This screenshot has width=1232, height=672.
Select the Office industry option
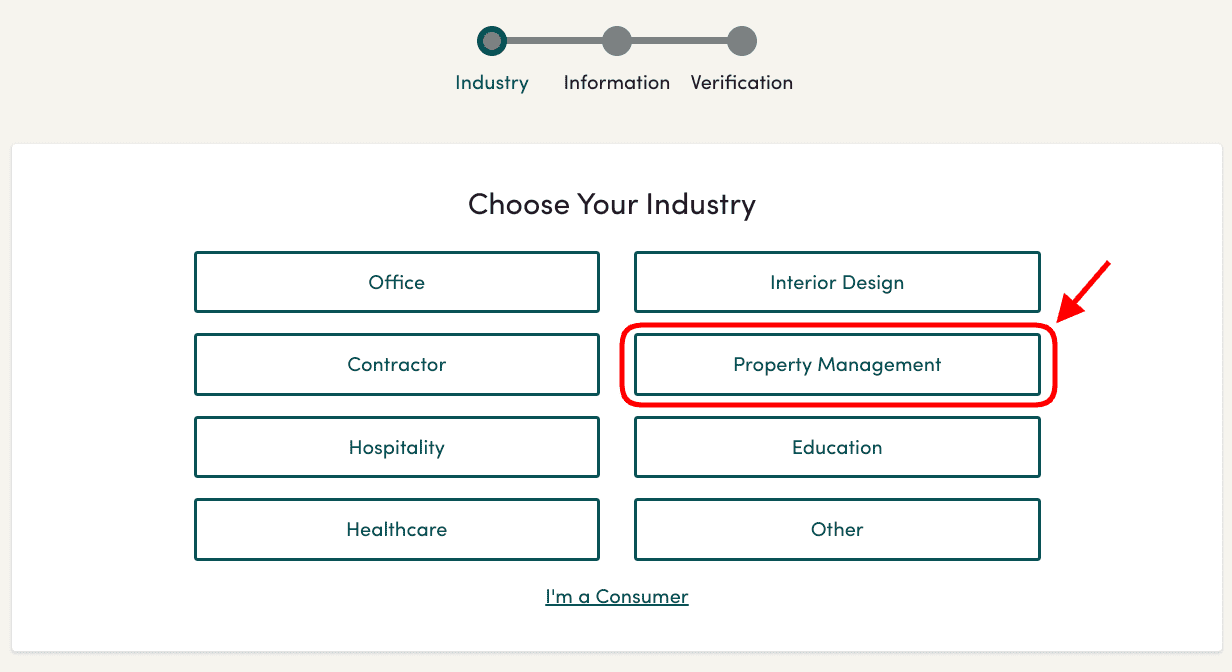click(396, 282)
